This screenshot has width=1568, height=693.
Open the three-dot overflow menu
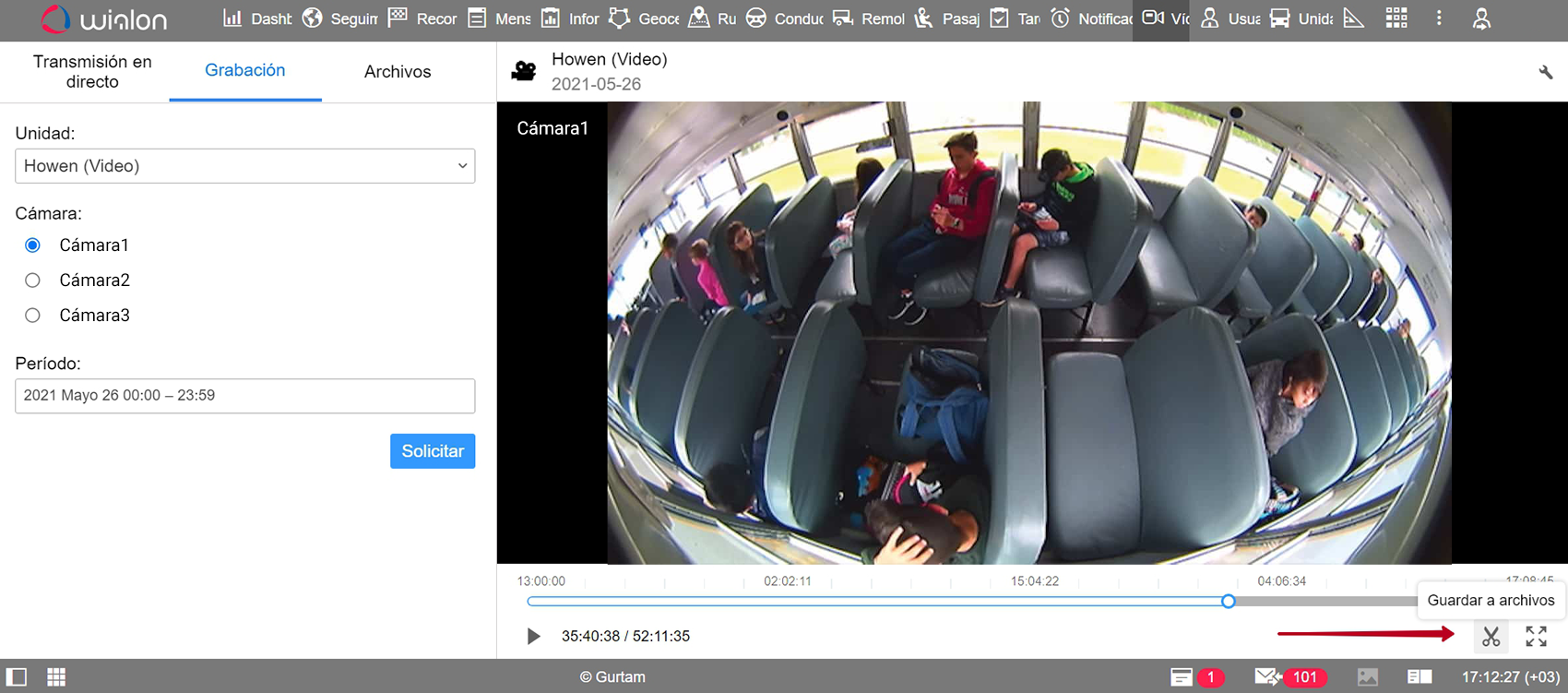pos(1439,18)
